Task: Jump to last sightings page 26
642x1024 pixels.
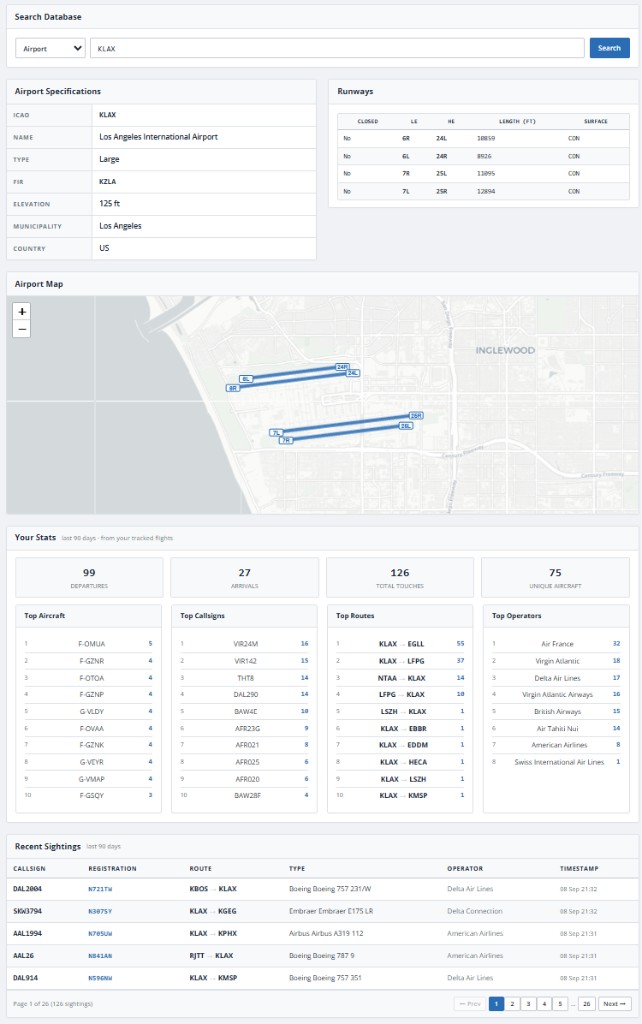Action: coord(586,1004)
